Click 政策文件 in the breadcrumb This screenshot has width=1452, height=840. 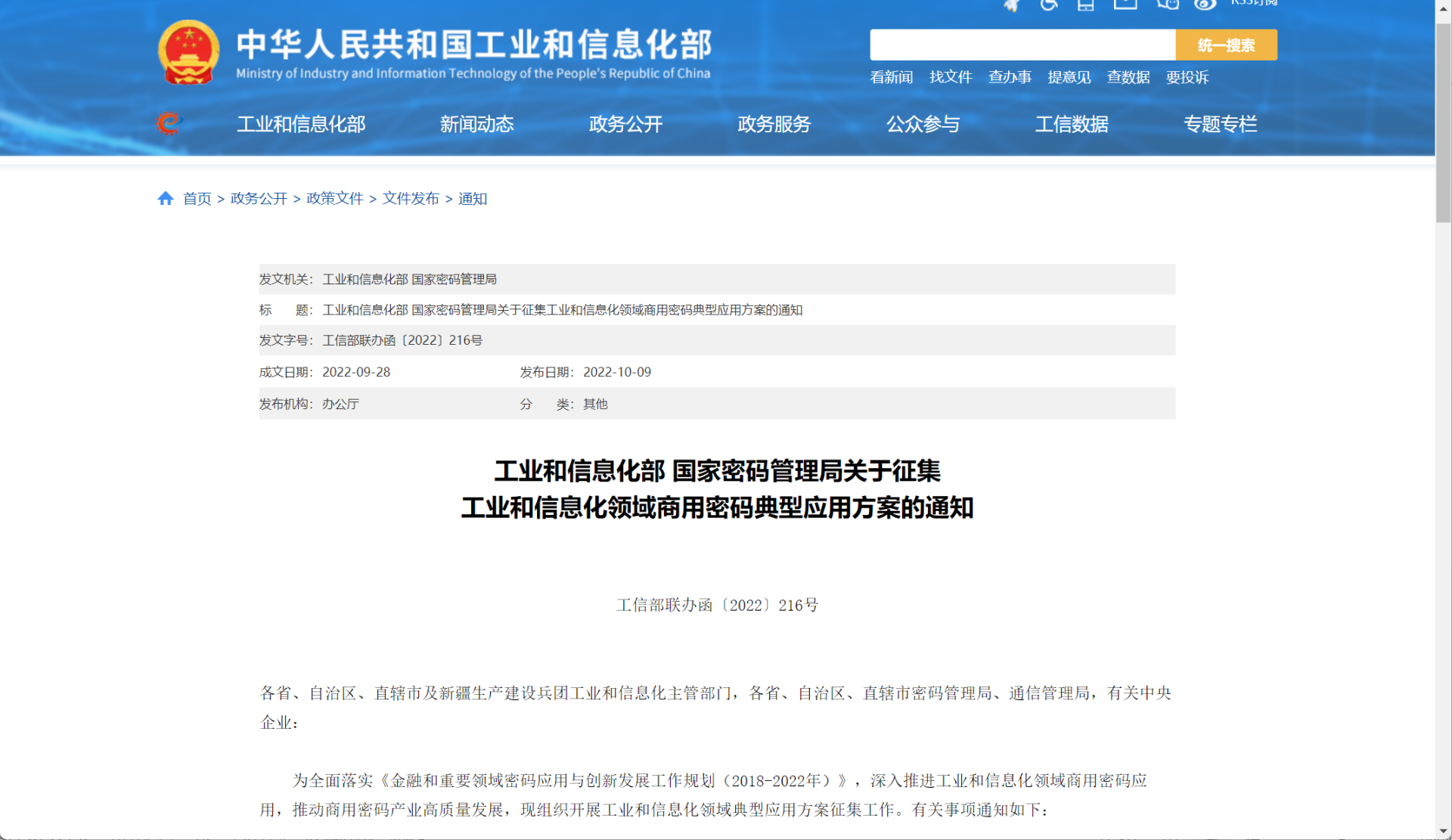point(335,199)
